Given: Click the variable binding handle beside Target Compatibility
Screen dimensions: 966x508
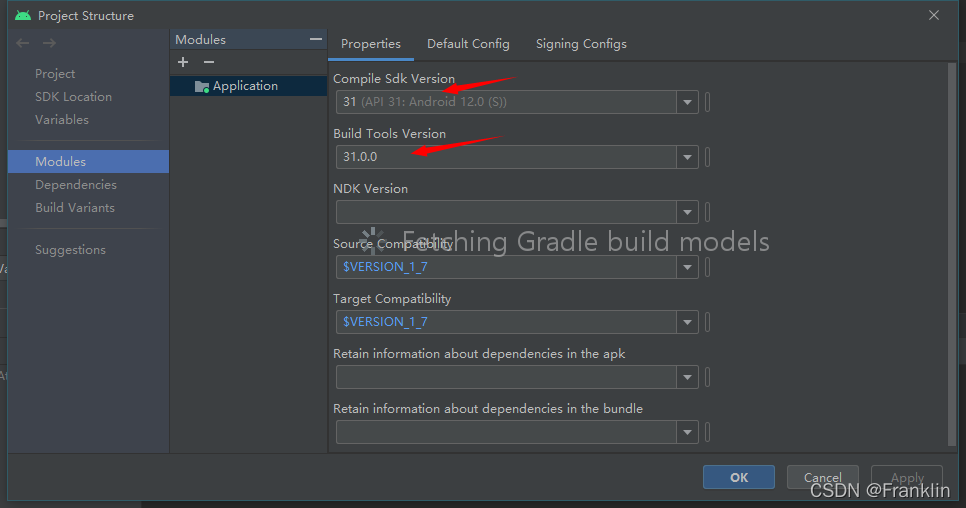Looking at the screenshot, I should coord(707,322).
